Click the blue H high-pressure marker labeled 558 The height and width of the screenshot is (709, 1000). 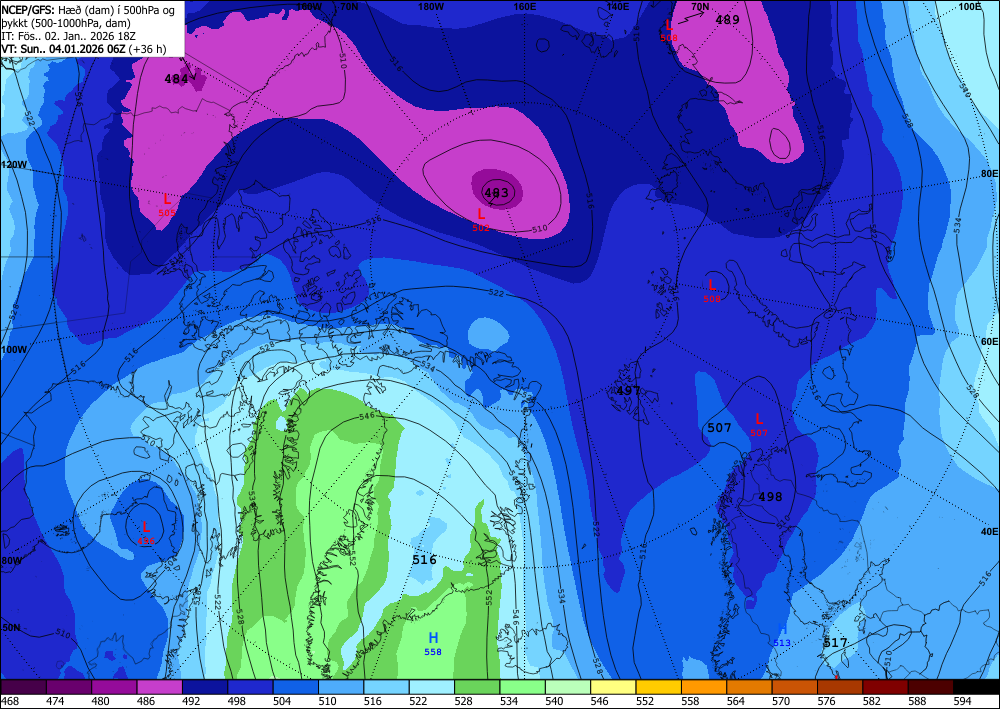tap(433, 638)
